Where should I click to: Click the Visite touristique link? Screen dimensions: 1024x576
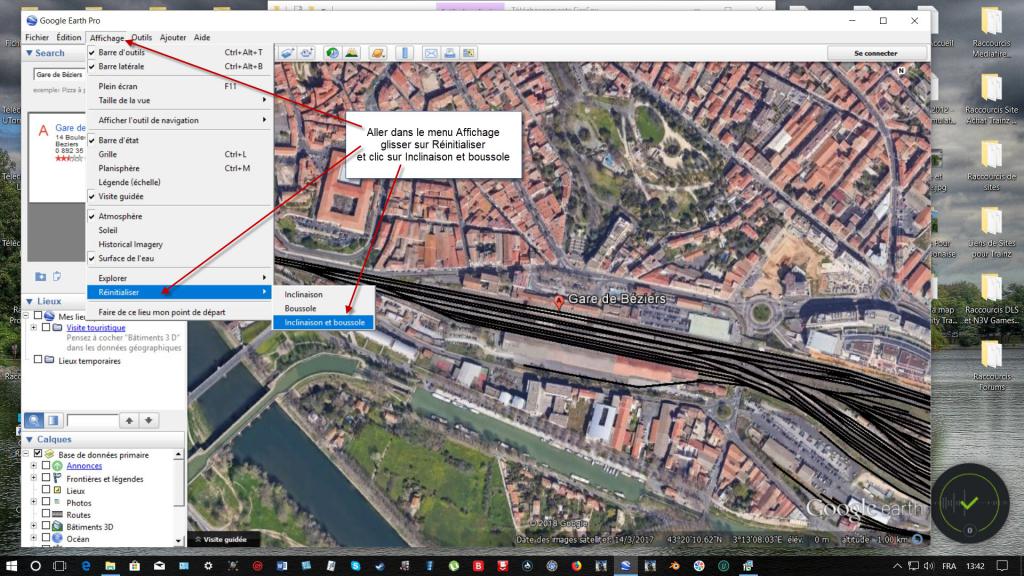[96, 328]
